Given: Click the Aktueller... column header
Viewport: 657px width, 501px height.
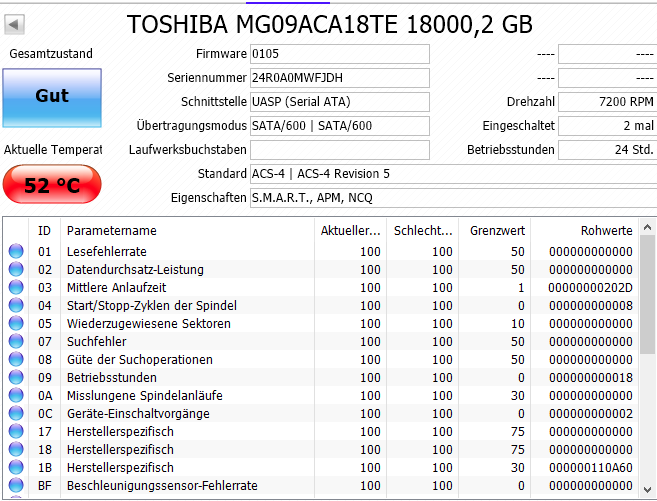Looking at the screenshot, I should 350,230.
